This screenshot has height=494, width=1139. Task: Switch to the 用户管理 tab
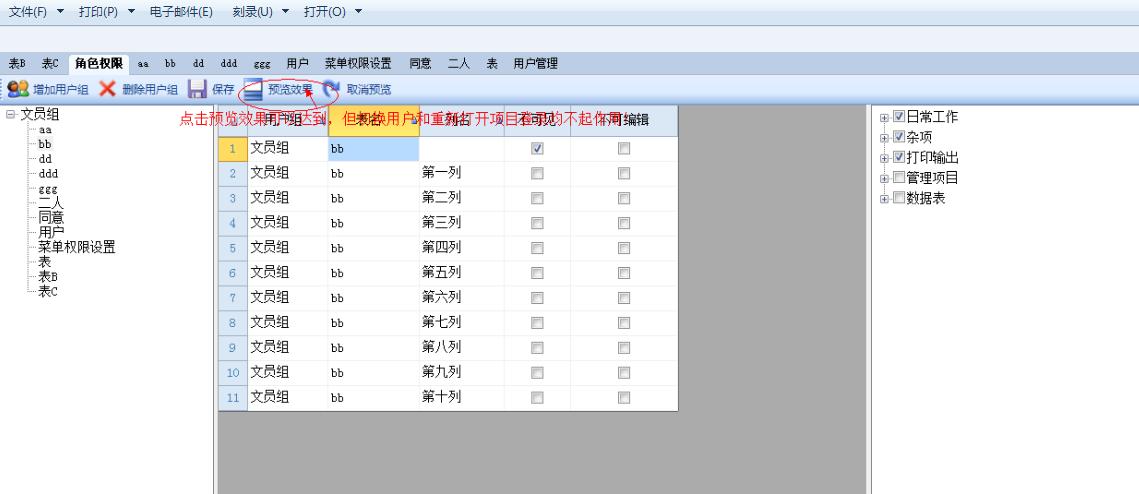(535, 64)
